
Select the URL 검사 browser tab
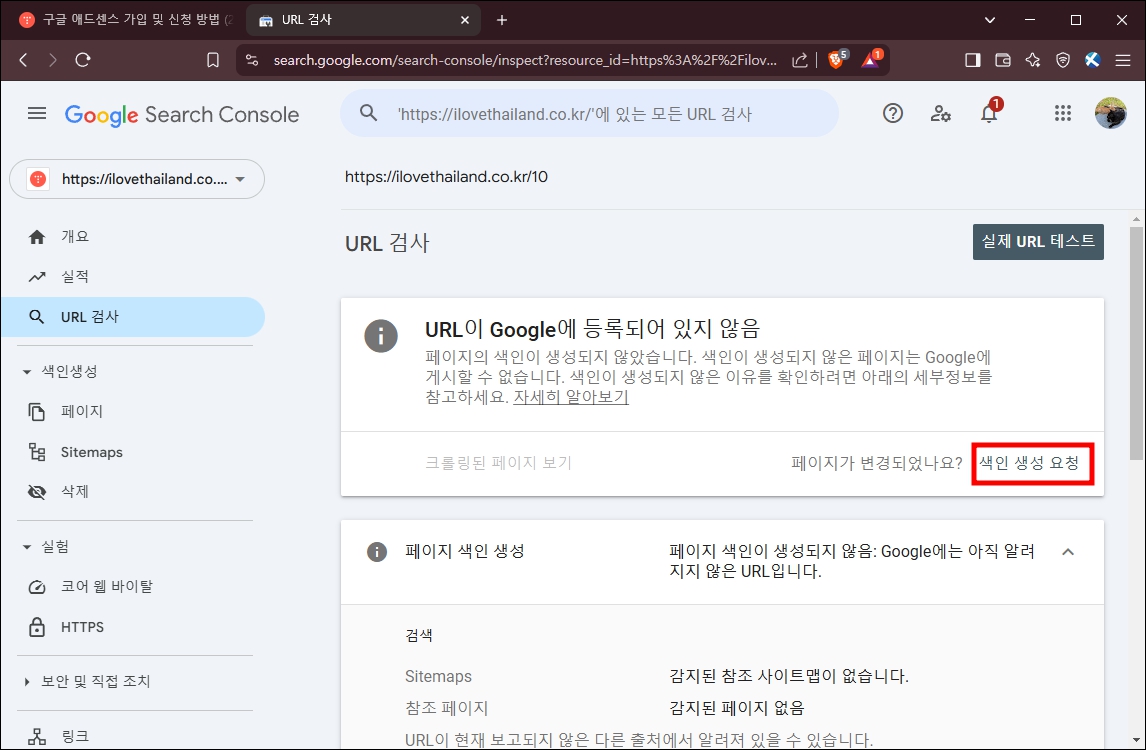coord(363,20)
